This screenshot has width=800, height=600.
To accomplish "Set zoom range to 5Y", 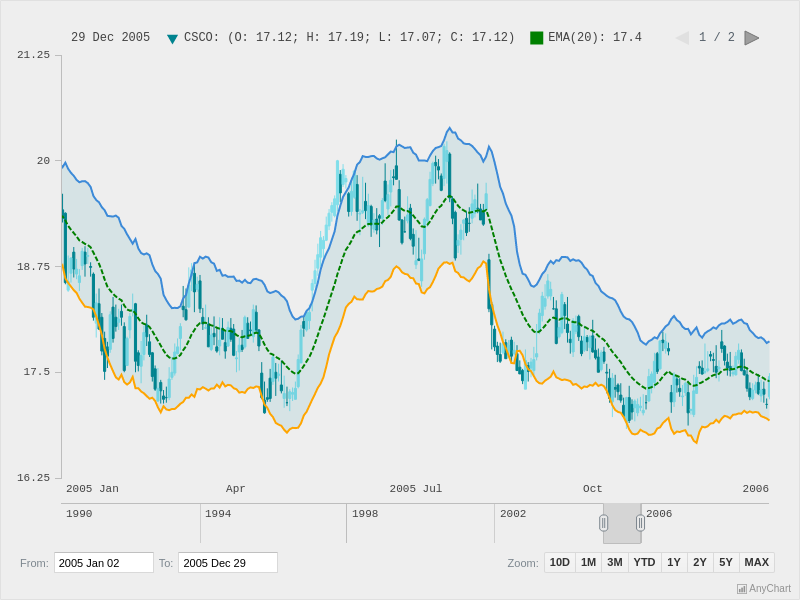I will [x=726, y=562].
